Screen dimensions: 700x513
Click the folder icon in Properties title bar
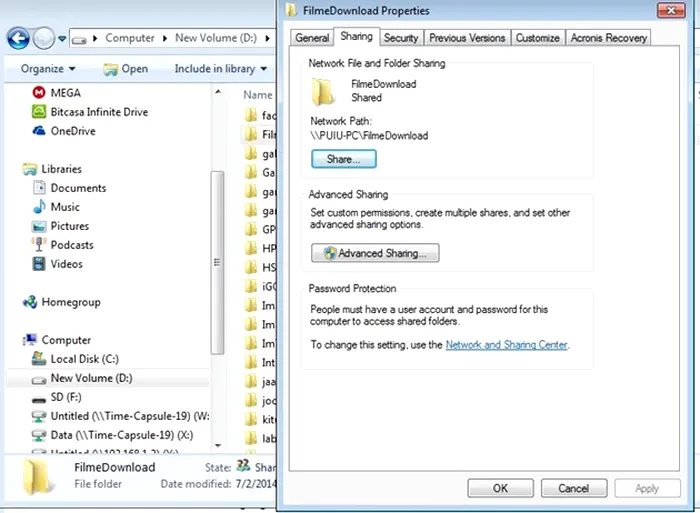pos(292,10)
